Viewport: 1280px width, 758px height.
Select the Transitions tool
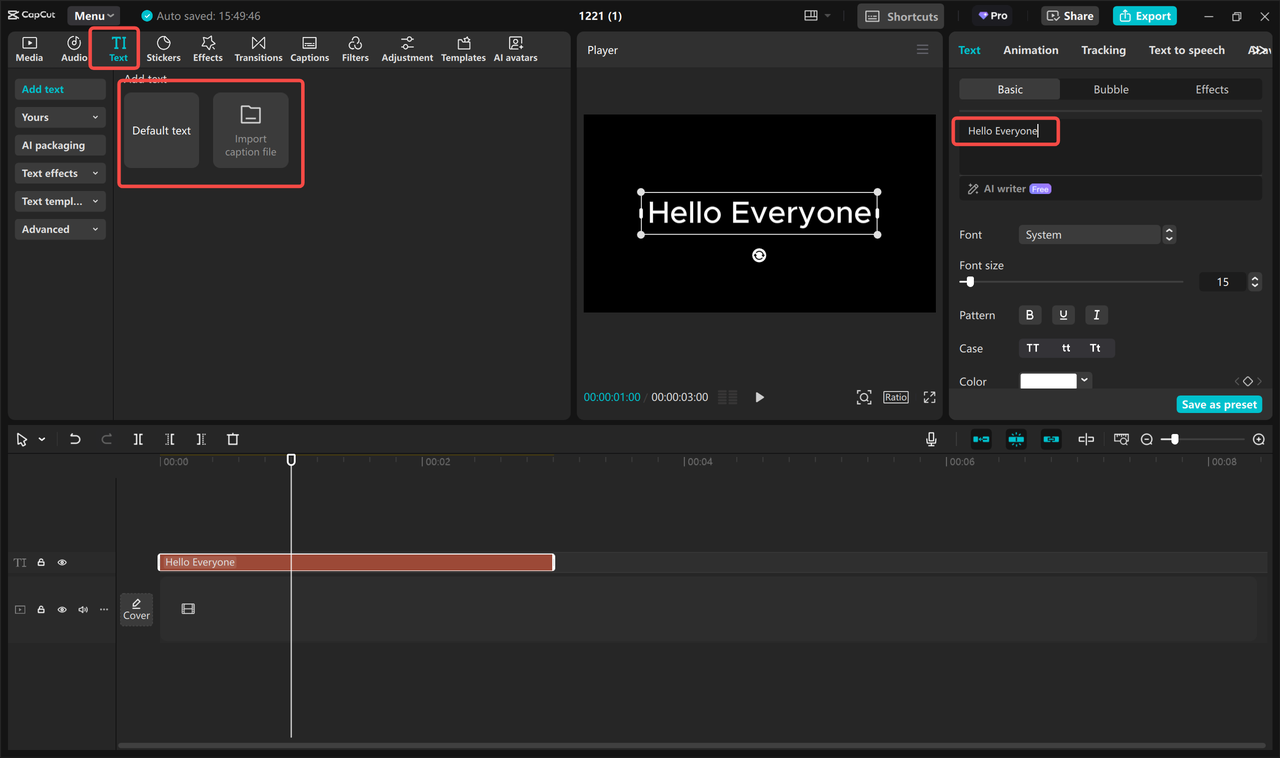point(258,48)
